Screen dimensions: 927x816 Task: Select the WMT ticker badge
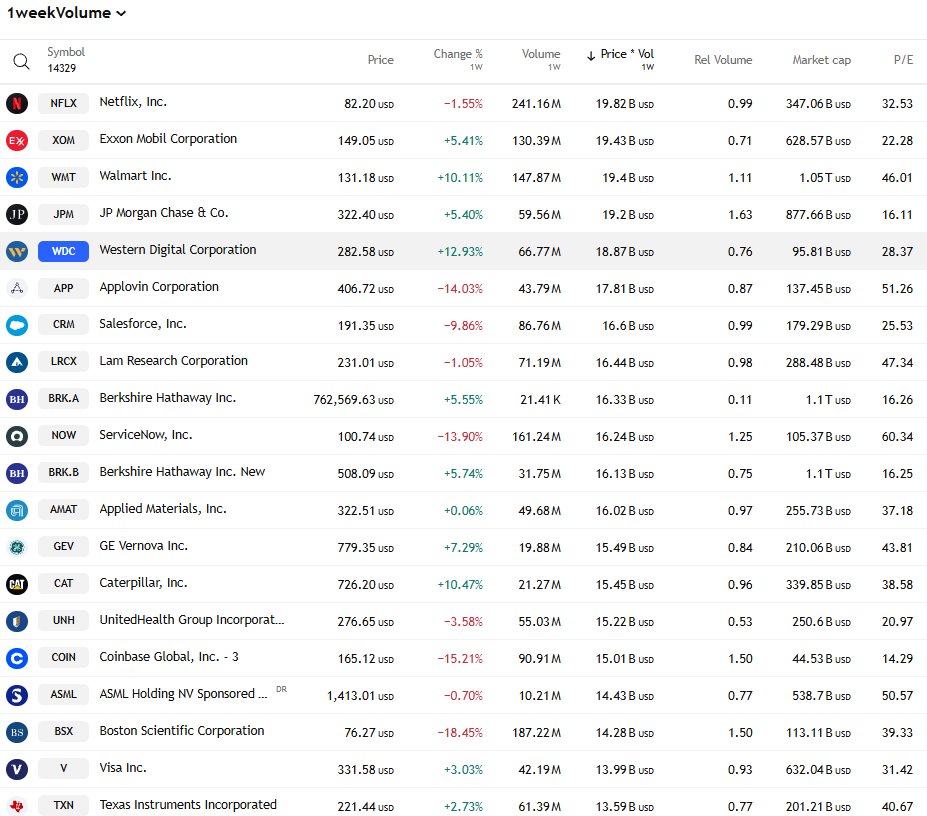click(x=63, y=177)
